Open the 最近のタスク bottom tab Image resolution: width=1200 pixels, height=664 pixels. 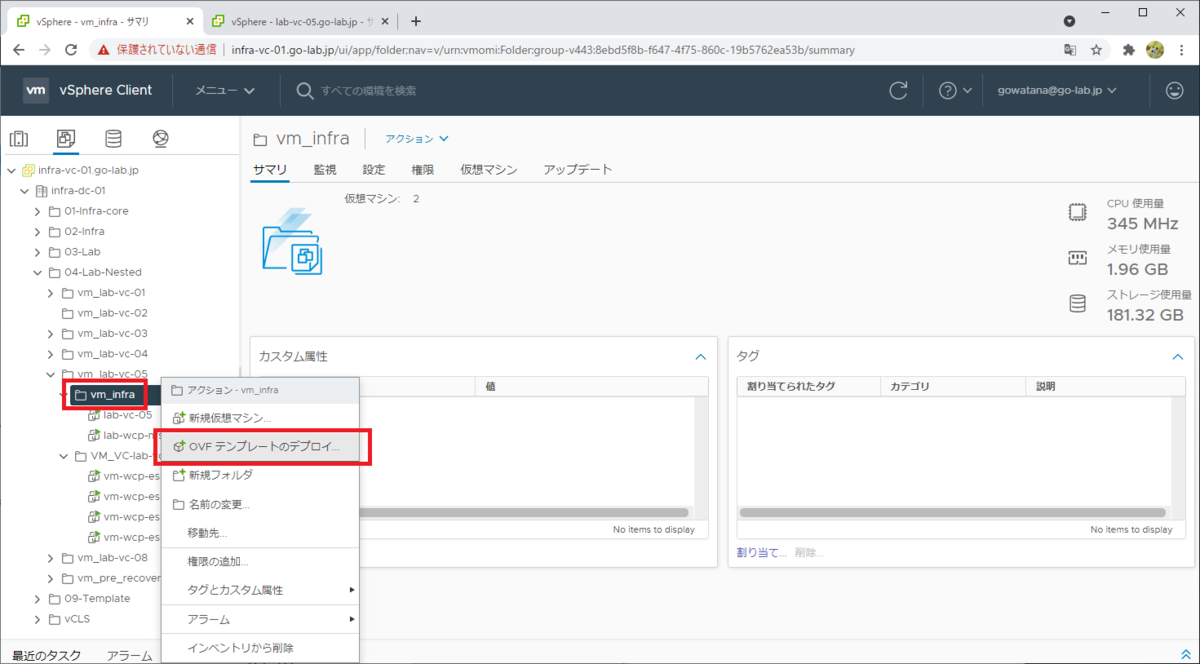pyautogui.click(x=46, y=656)
